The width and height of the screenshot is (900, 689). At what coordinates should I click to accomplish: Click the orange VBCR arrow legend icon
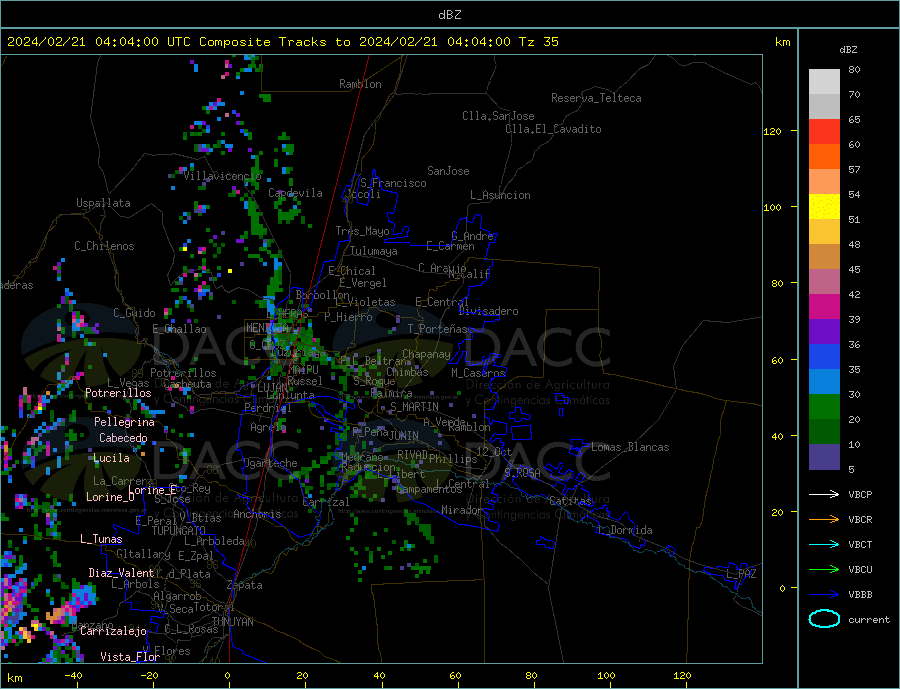(824, 520)
